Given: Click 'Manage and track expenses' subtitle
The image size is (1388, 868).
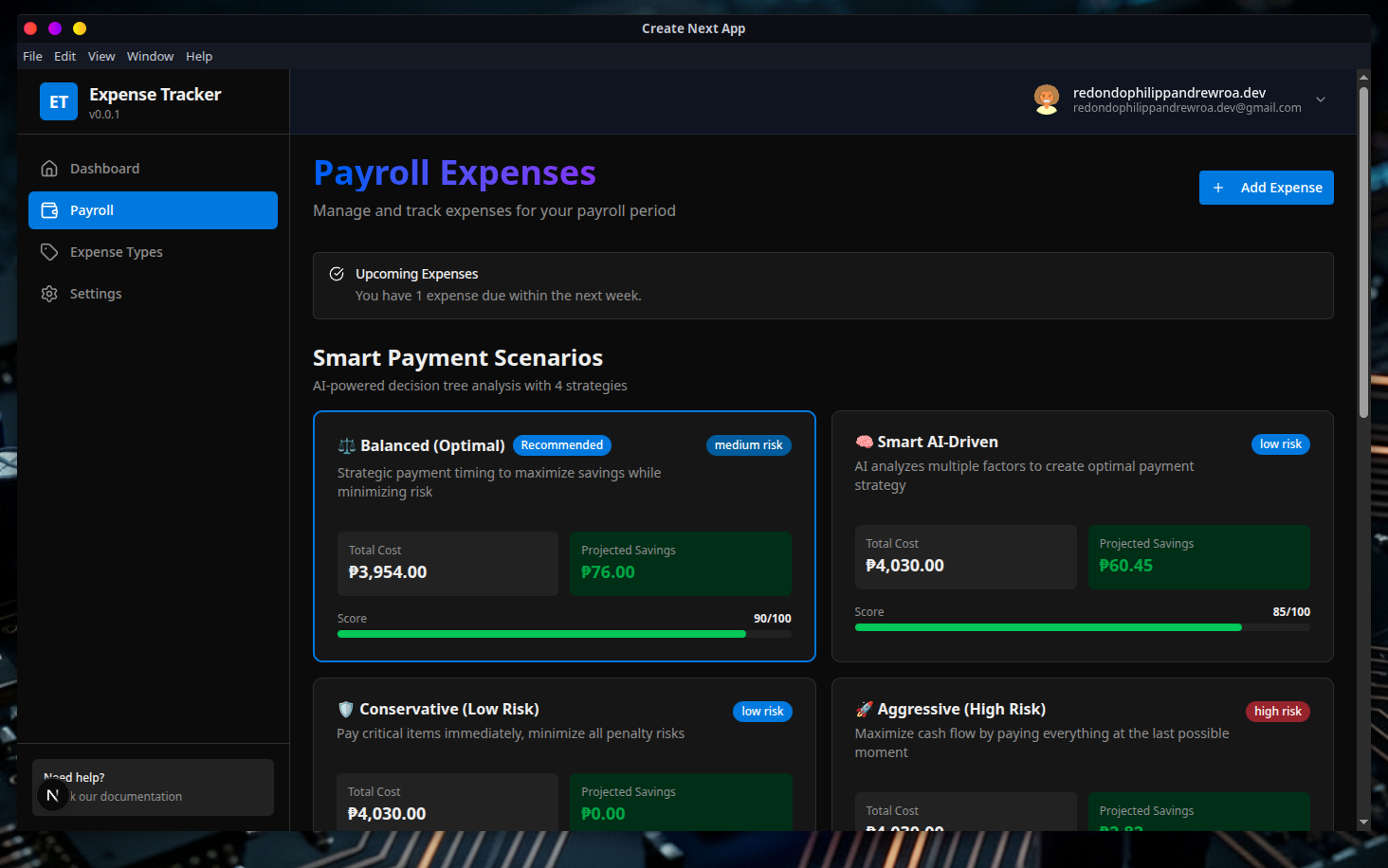Looking at the screenshot, I should 494,210.
